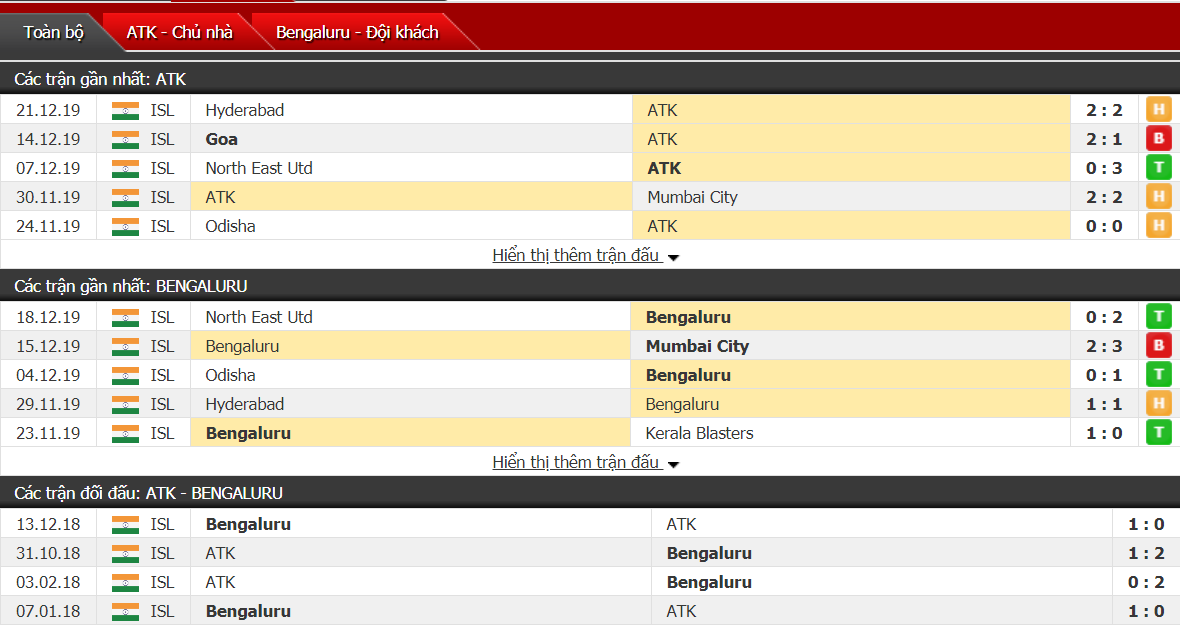This screenshot has height=626, width=1180.
Task: Click India flag on the 30.11.19 row
Action: coord(125,198)
